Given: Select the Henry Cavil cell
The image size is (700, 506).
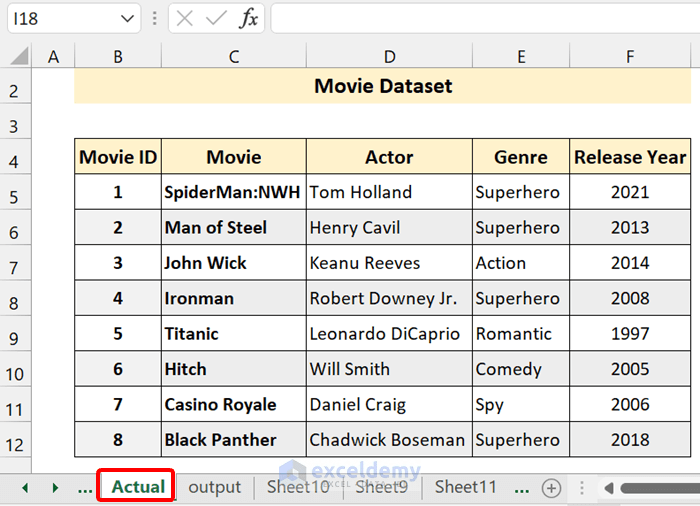Looking at the screenshot, I should [x=389, y=227].
